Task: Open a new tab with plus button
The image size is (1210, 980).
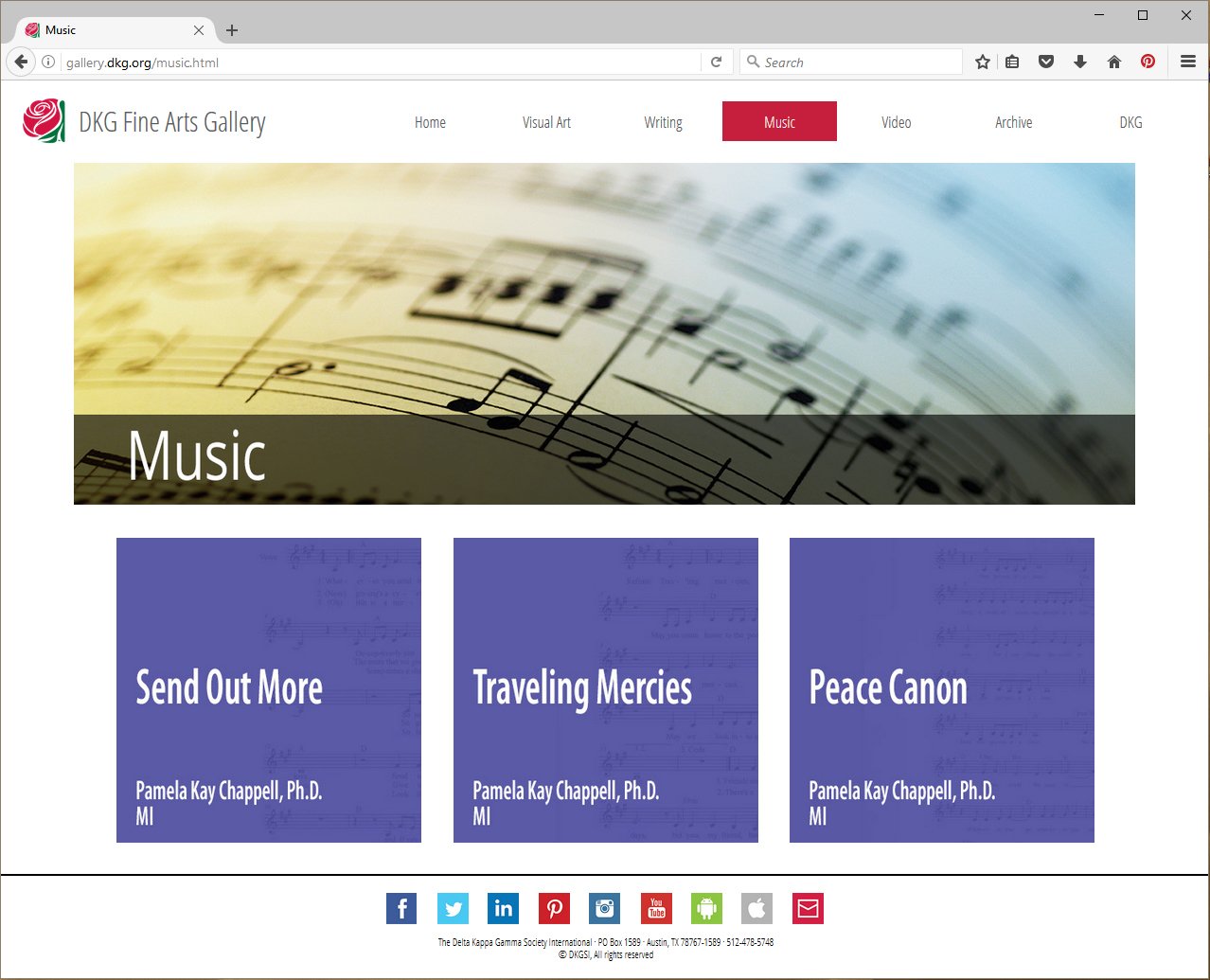Action: [232, 30]
